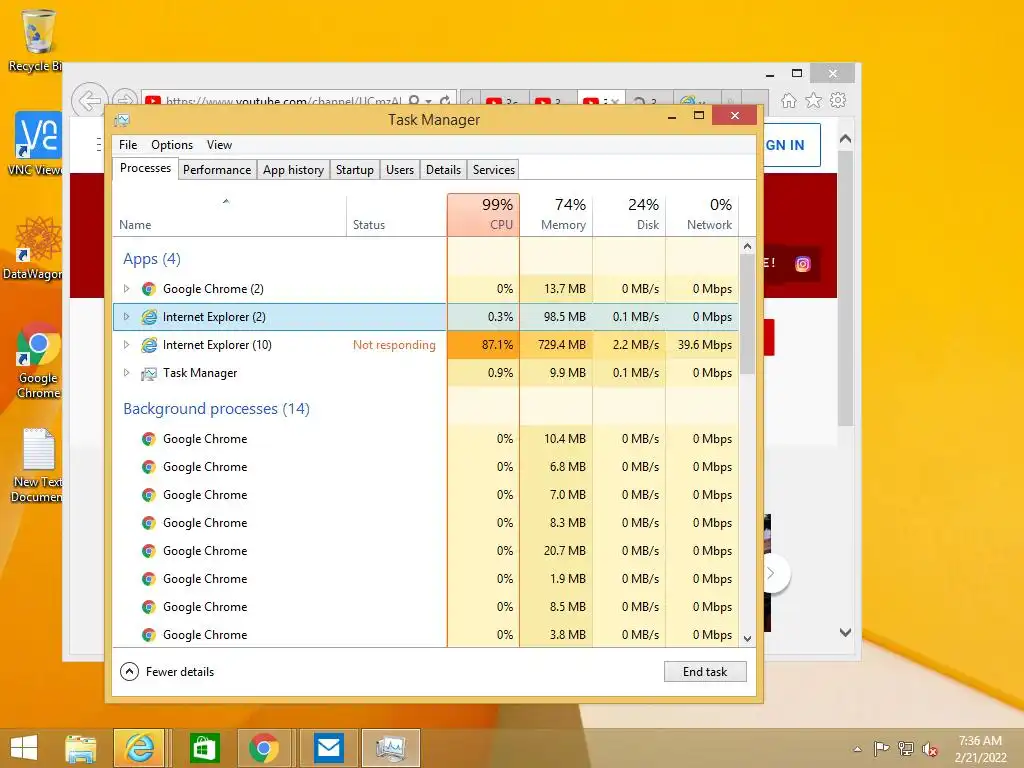Open Internet Explorer settings gear
Viewport: 1024px width, 768px height.
click(x=838, y=100)
